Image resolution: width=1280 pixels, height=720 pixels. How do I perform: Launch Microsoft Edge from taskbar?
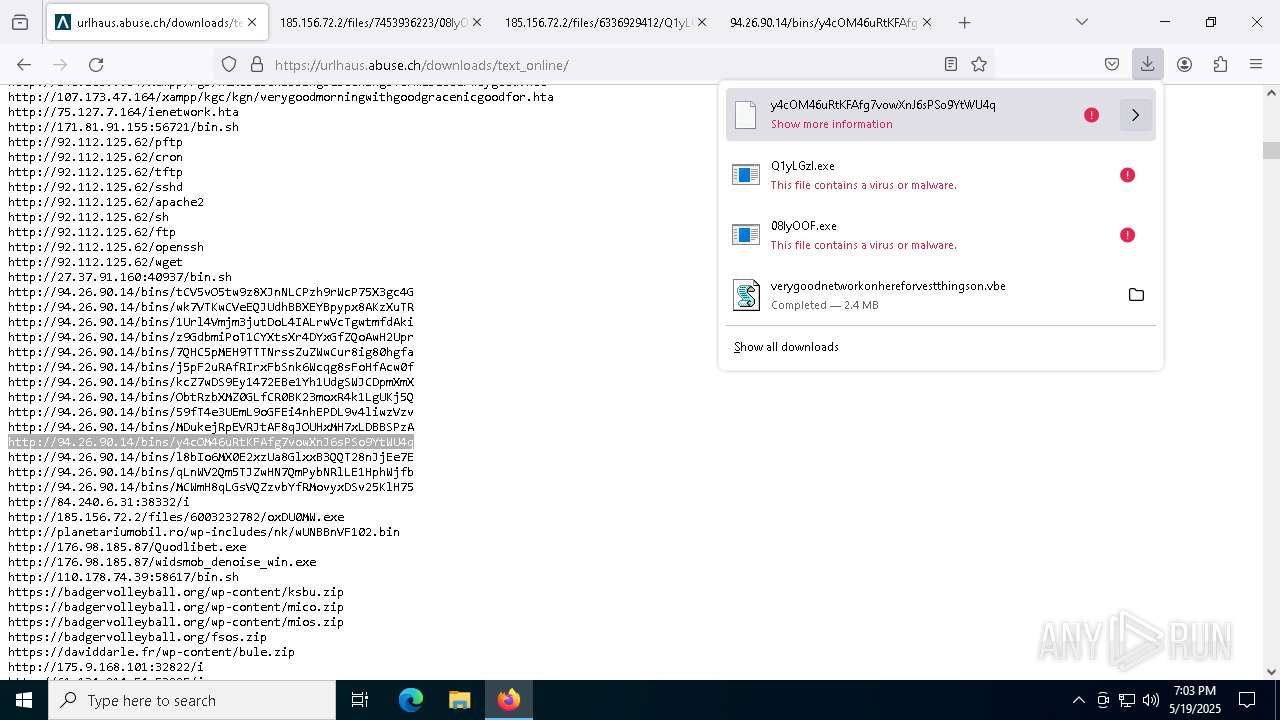[x=411, y=700]
